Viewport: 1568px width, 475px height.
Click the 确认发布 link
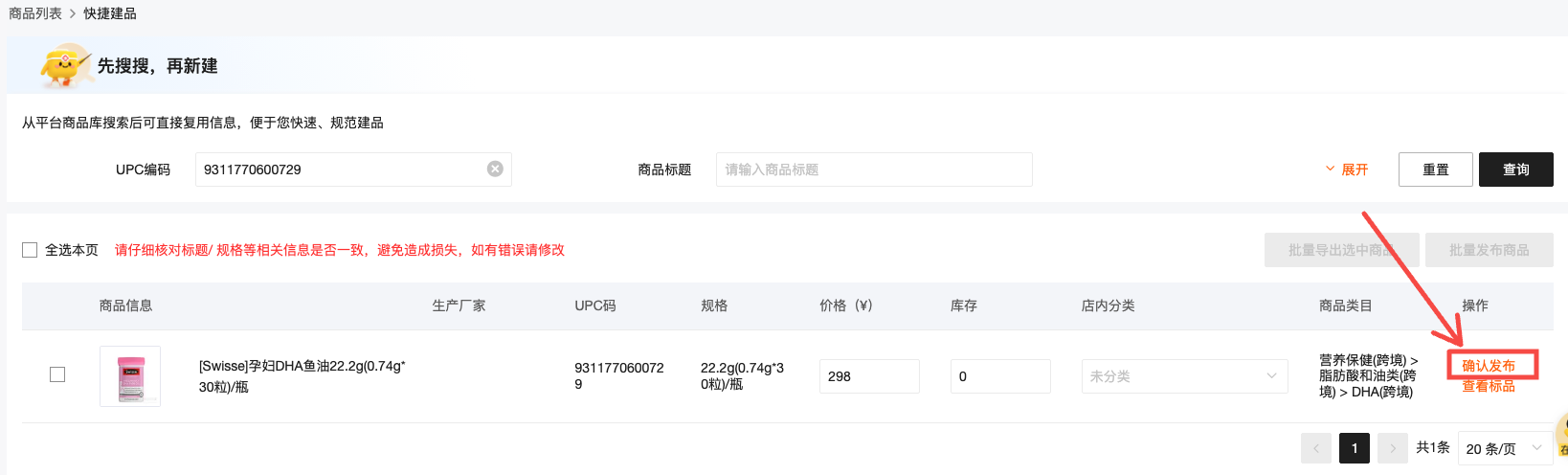(x=1488, y=366)
